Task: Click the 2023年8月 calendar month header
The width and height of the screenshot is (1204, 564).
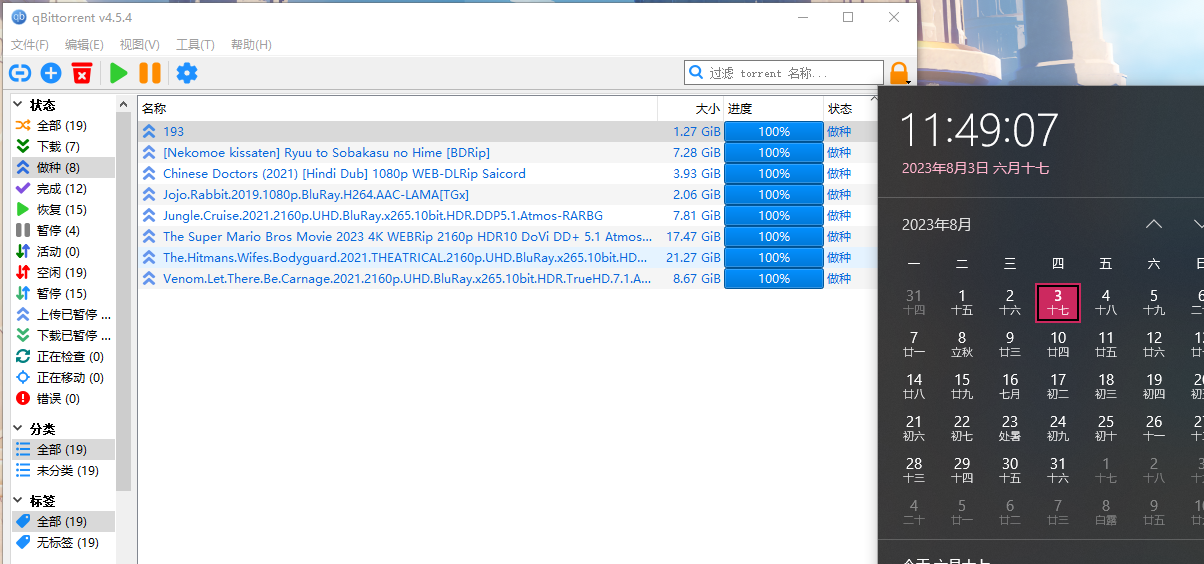Action: point(937,225)
